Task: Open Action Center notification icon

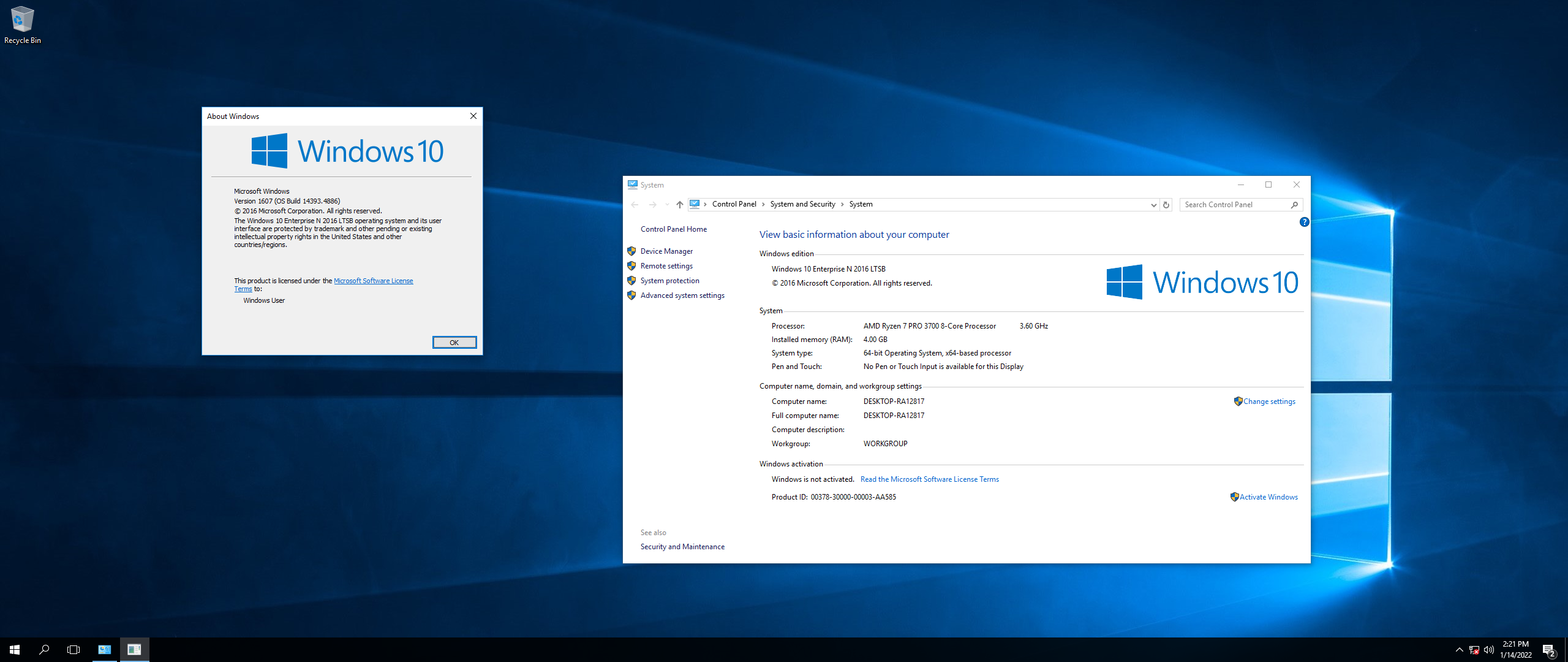Action: pyautogui.click(x=1549, y=650)
